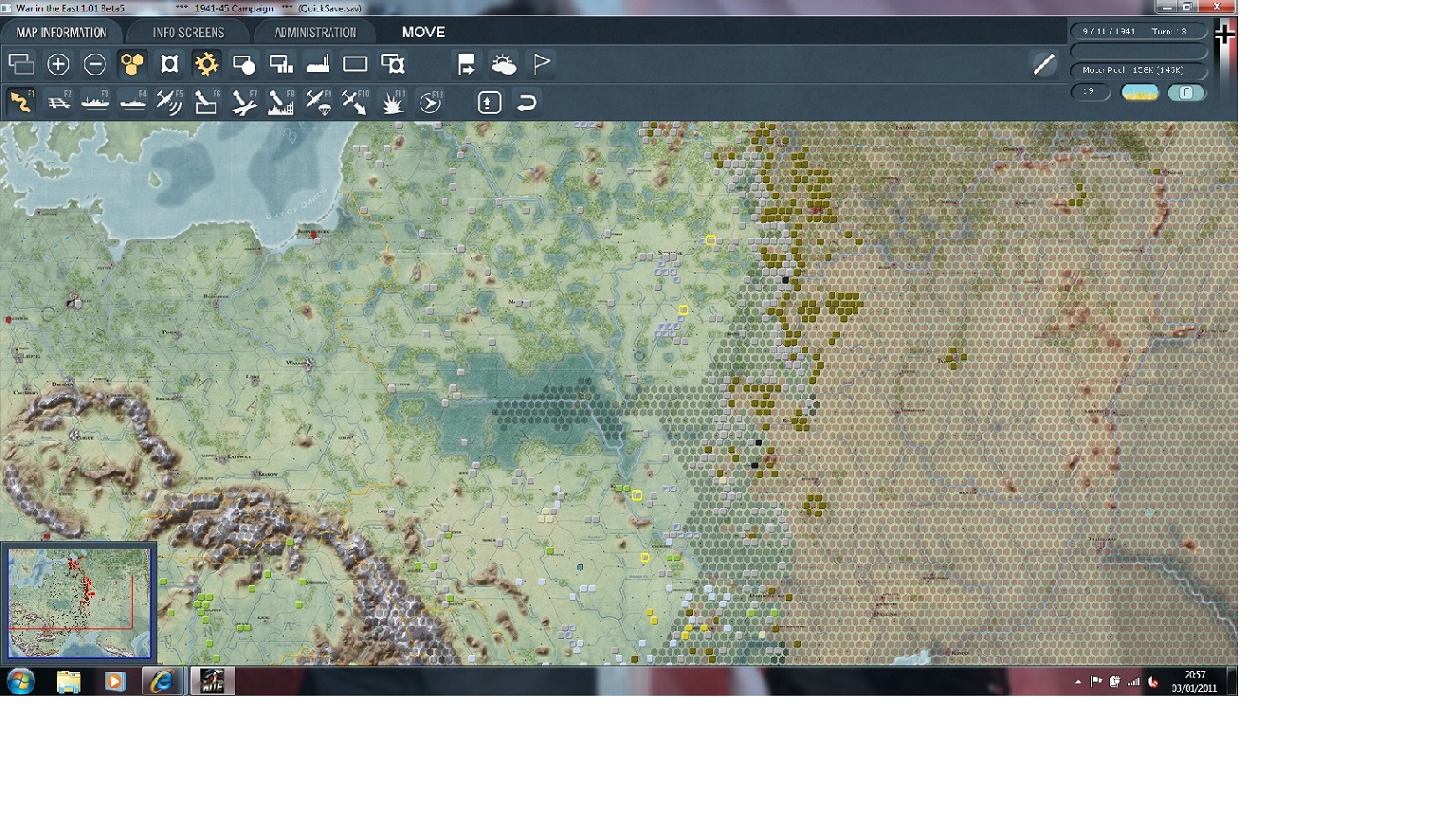Toggle the empty rectangle counter icon
Viewport: 1456px width, 819px height.
click(x=355, y=64)
